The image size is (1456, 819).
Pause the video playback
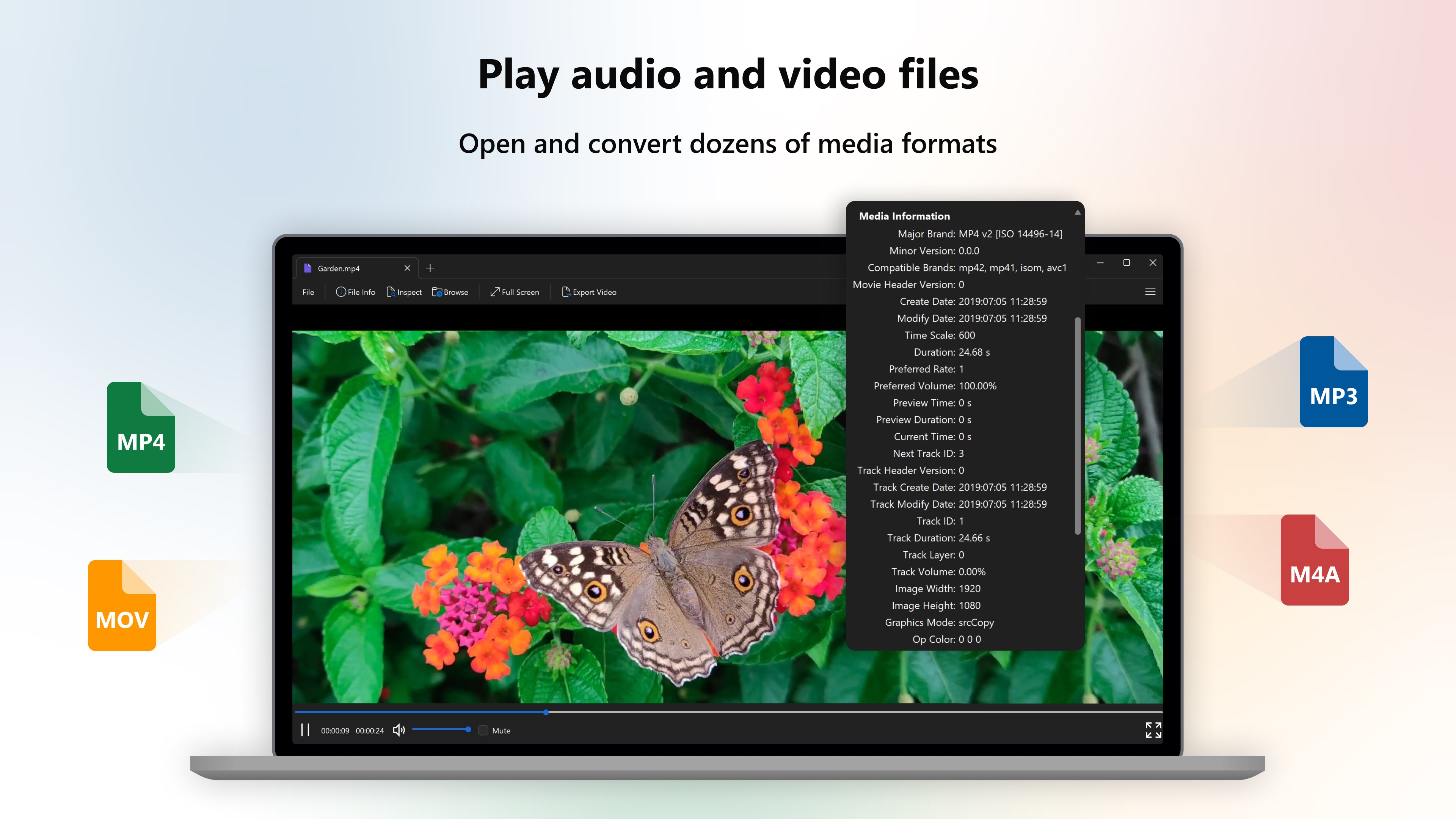coord(305,730)
